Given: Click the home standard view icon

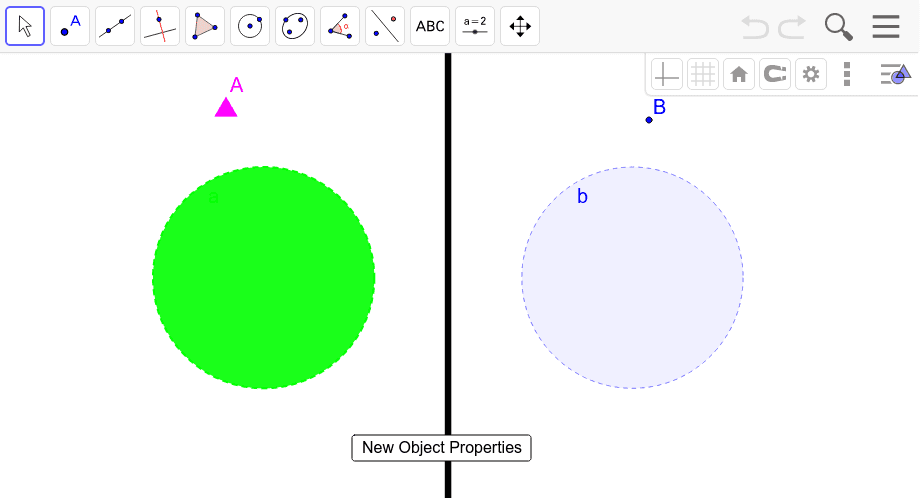Looking at the screenshot, I should [x=739, y=75].
